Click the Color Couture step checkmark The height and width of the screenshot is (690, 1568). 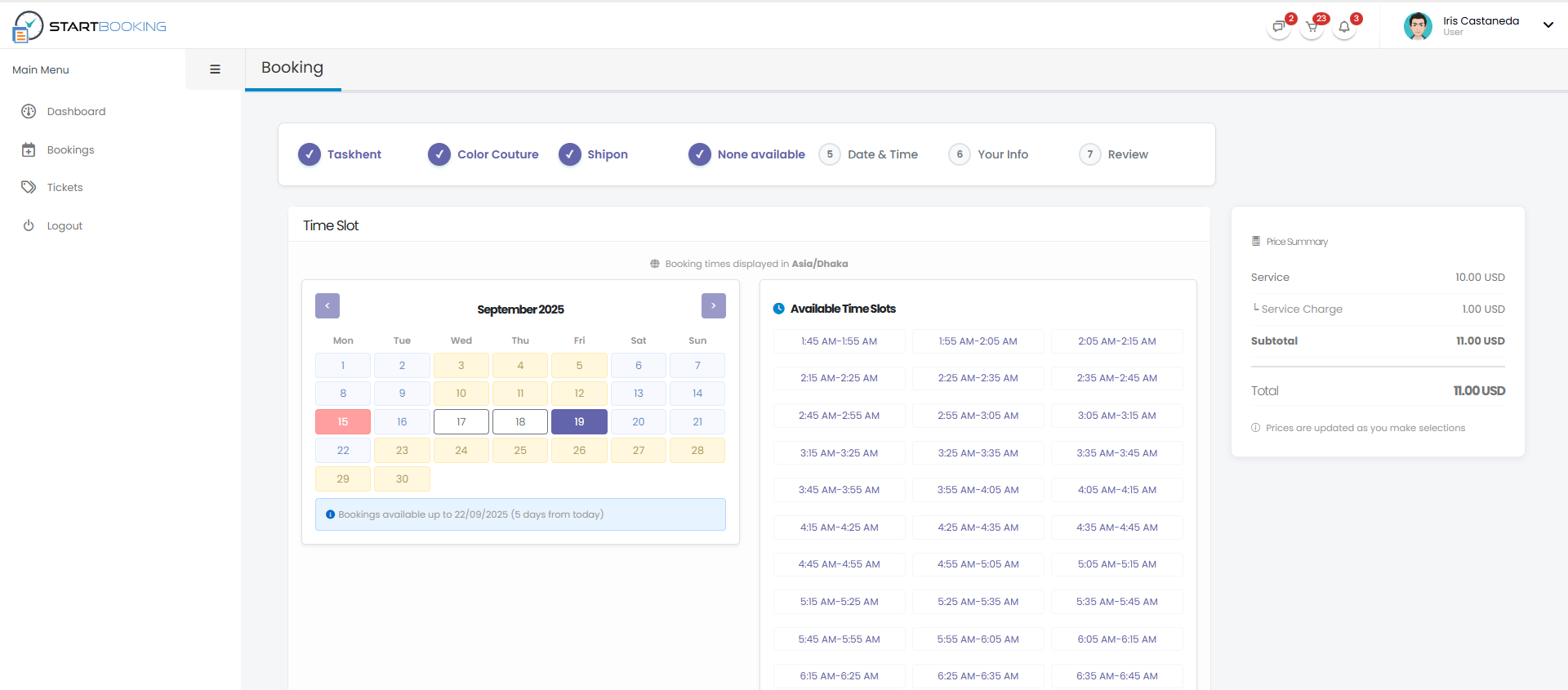439,154
